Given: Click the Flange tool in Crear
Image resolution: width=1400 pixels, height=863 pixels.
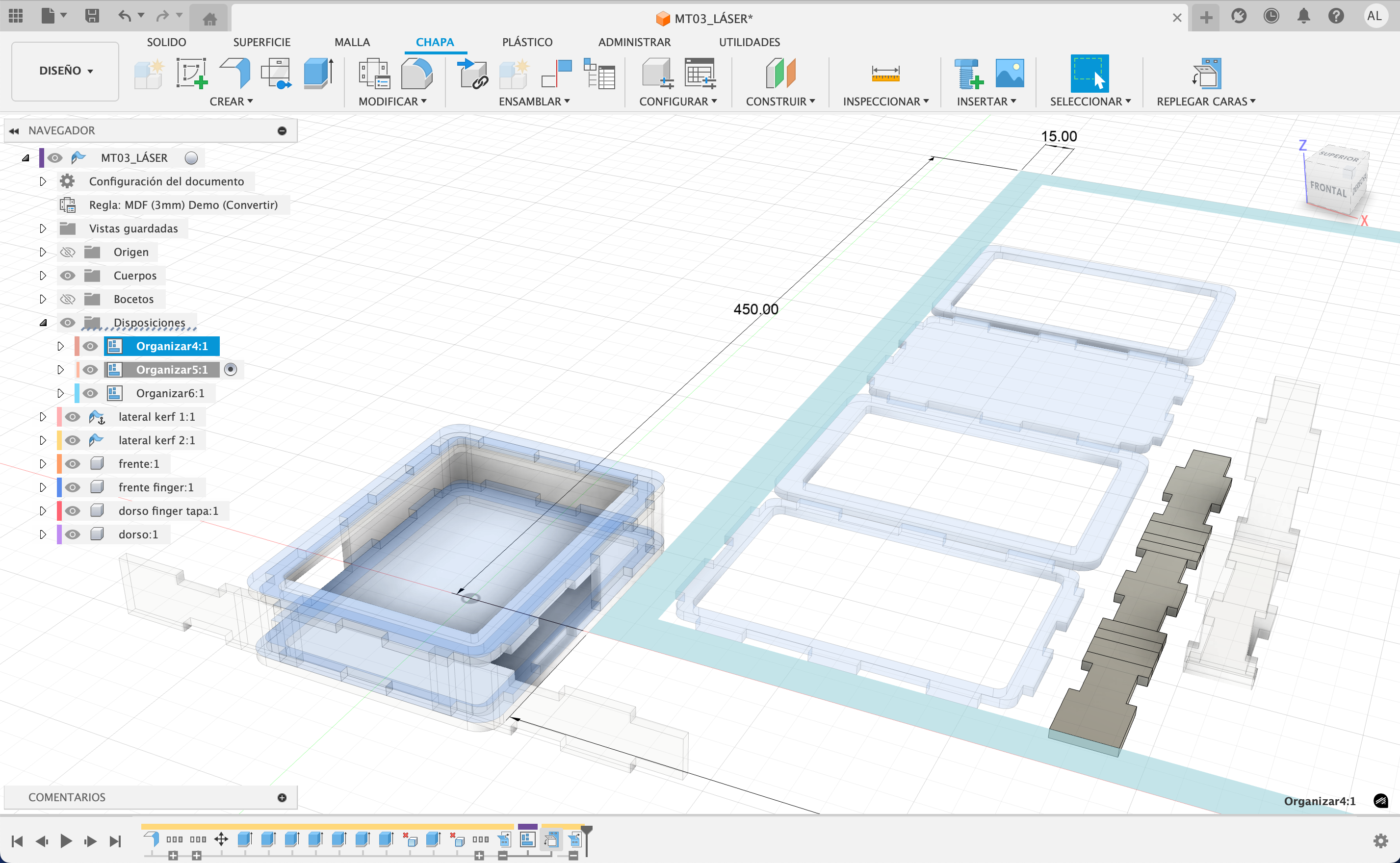Looking at the screenshot, I should pos(235,74).
